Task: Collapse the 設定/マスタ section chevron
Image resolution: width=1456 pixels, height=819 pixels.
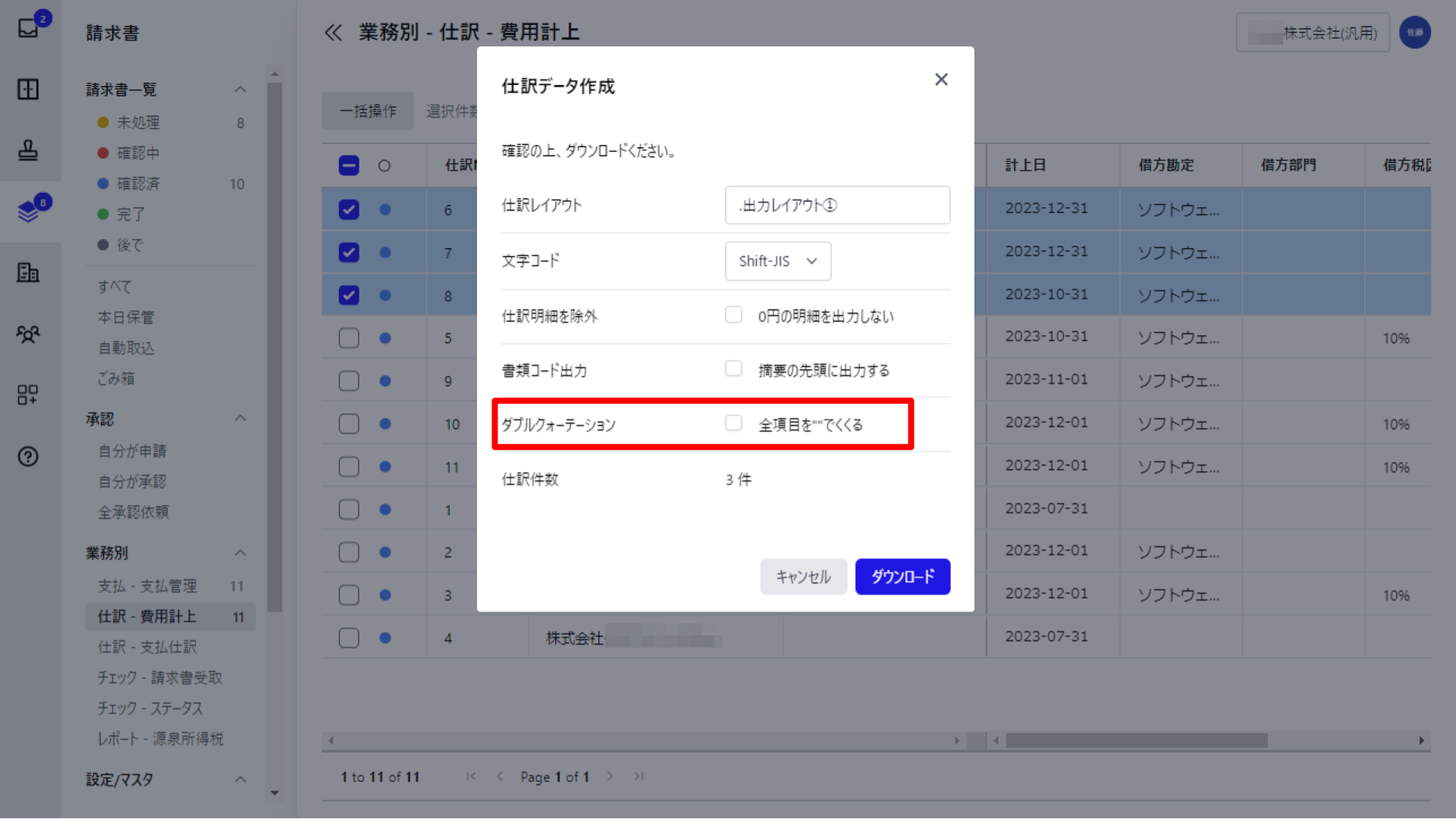Action: coord(240,780)
